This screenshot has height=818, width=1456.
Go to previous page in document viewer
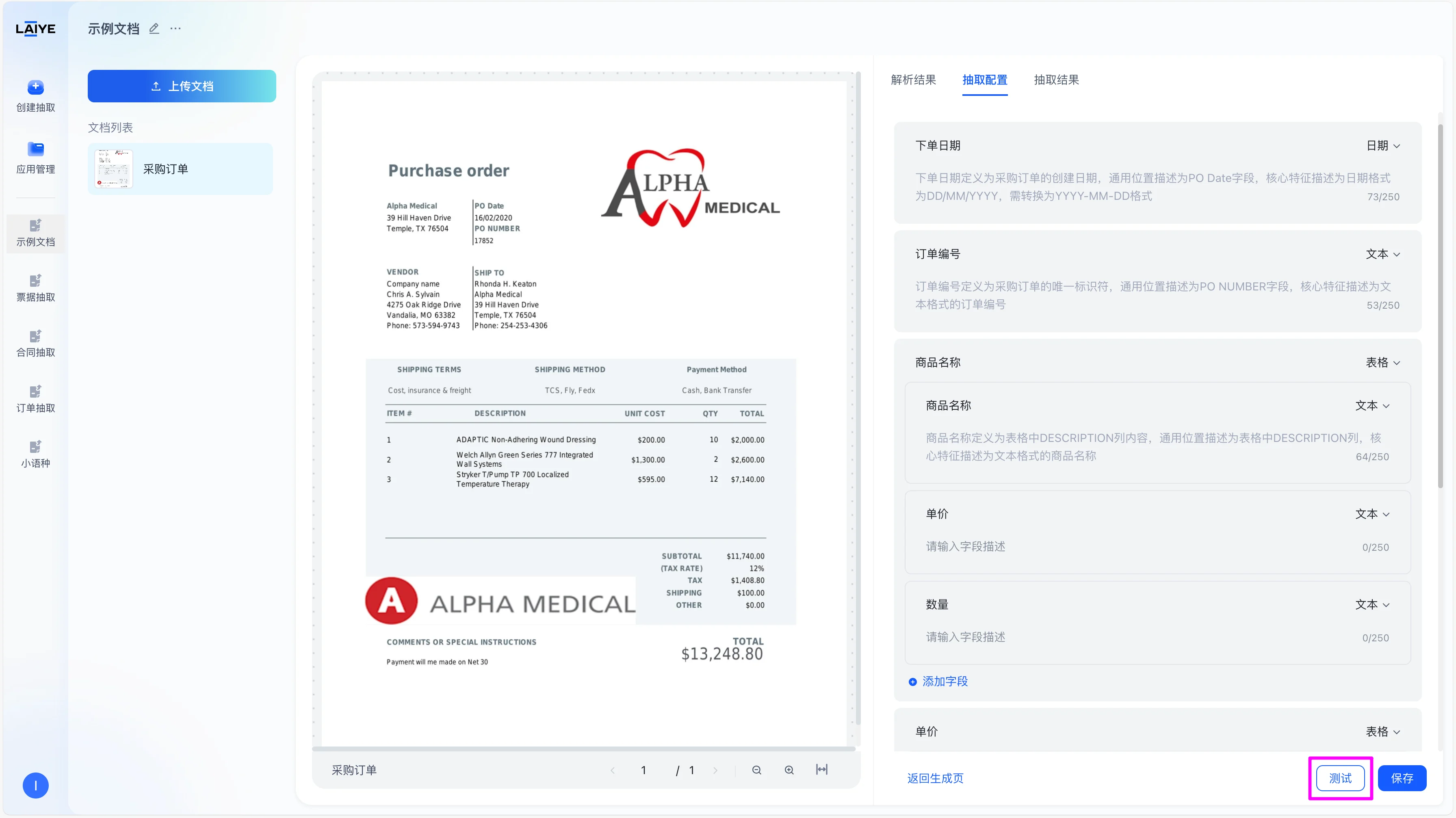[x=612, y=770]
